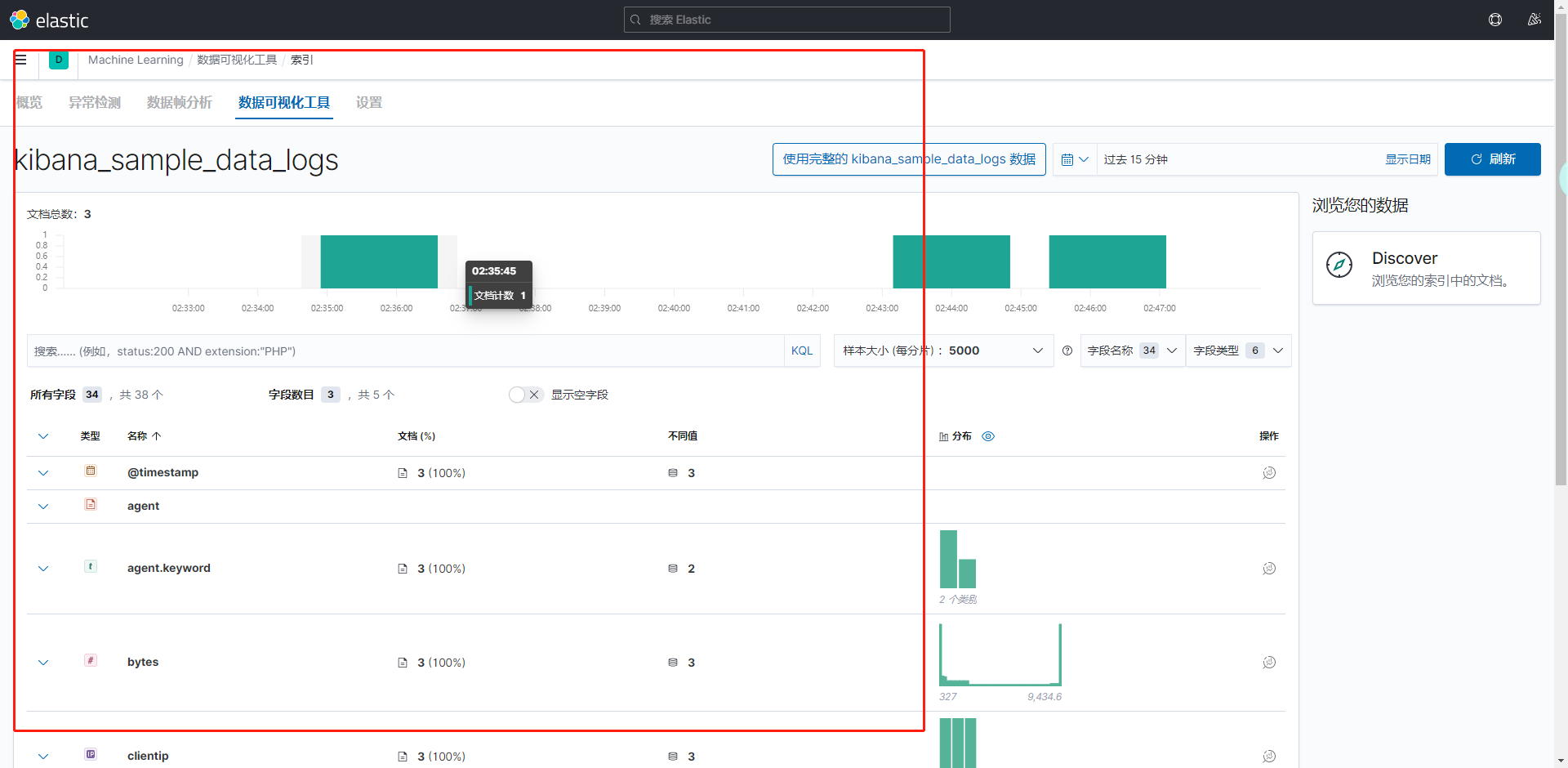Use full kibana_sample_data_logs data button

909,159
